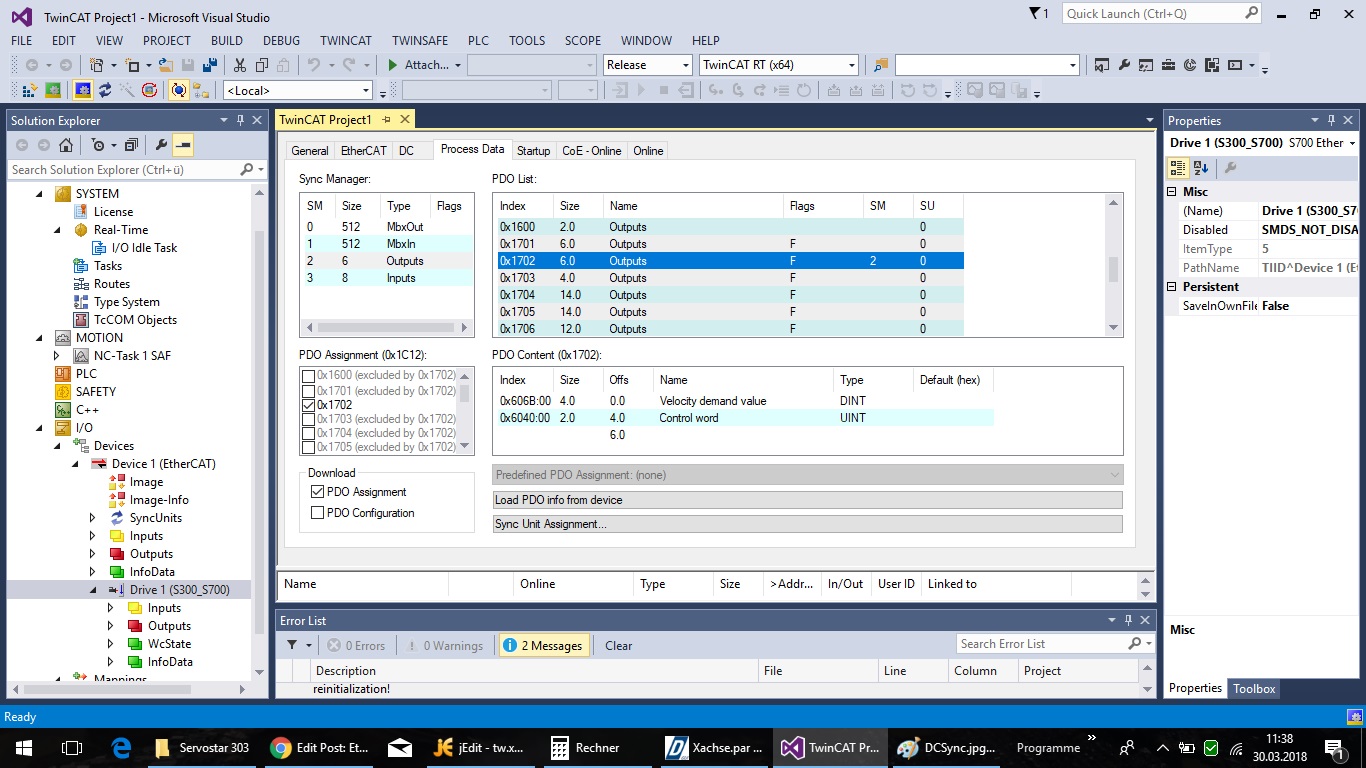Click the Open File folder icon
This screenshot has width=1366, height=768.
pos(168,65)
